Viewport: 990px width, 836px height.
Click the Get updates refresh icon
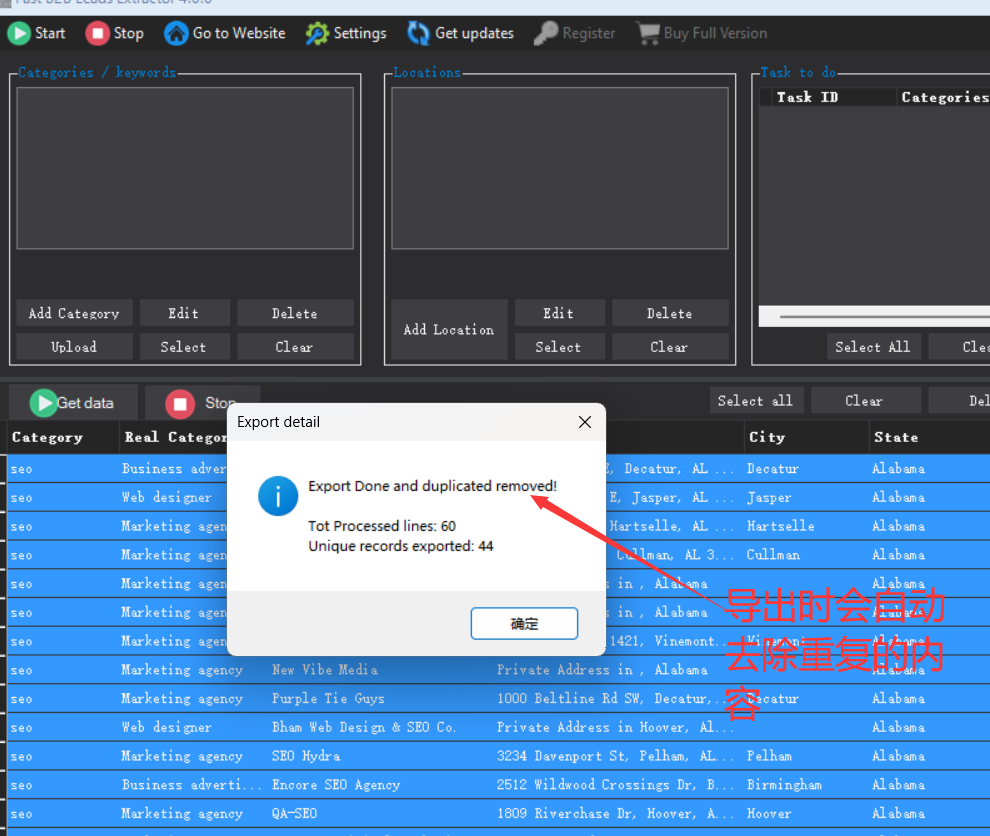coord(418,33)
